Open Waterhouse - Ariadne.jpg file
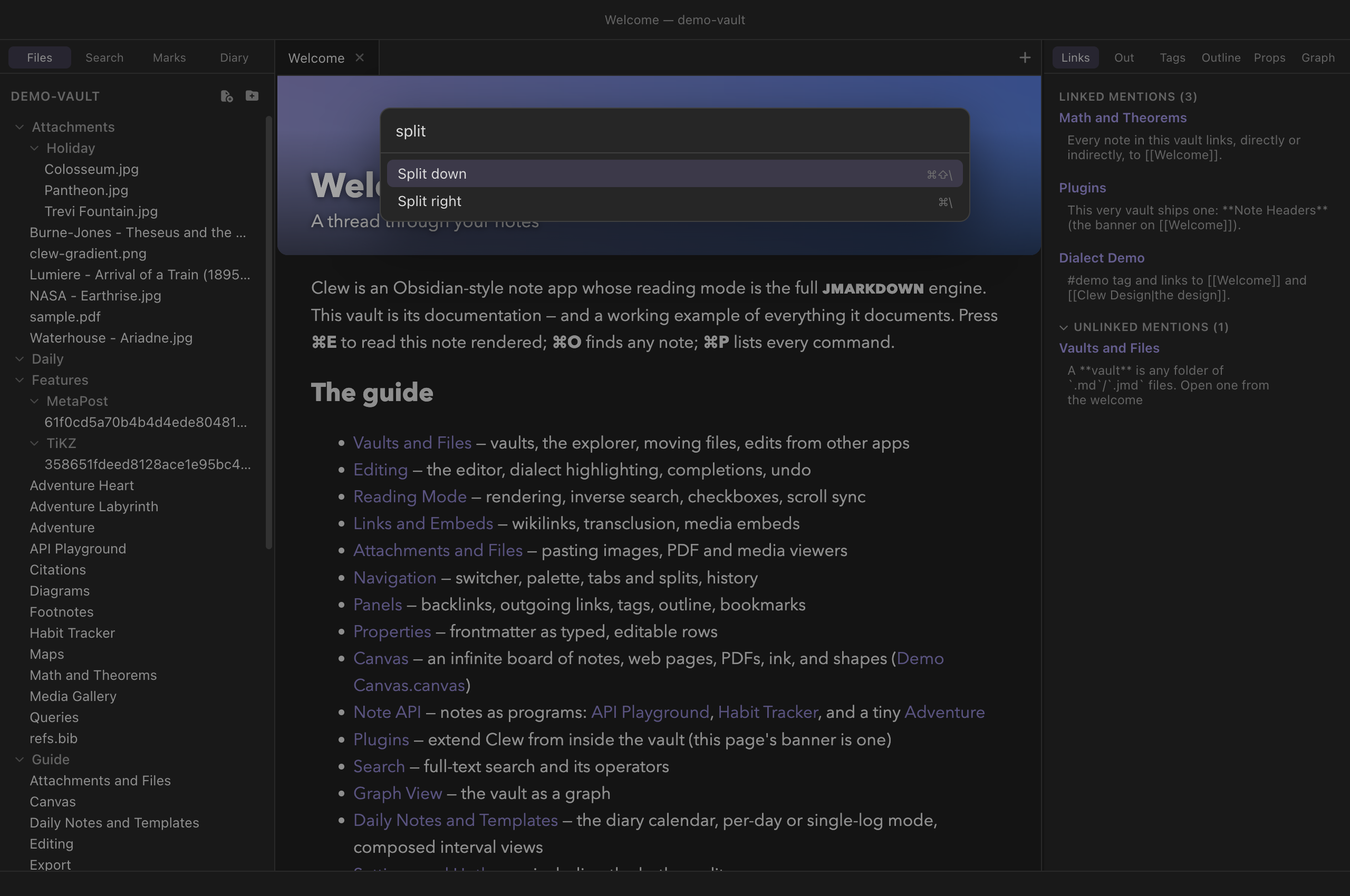This screenshot has width=1350, height=896. tap(111, 338)
